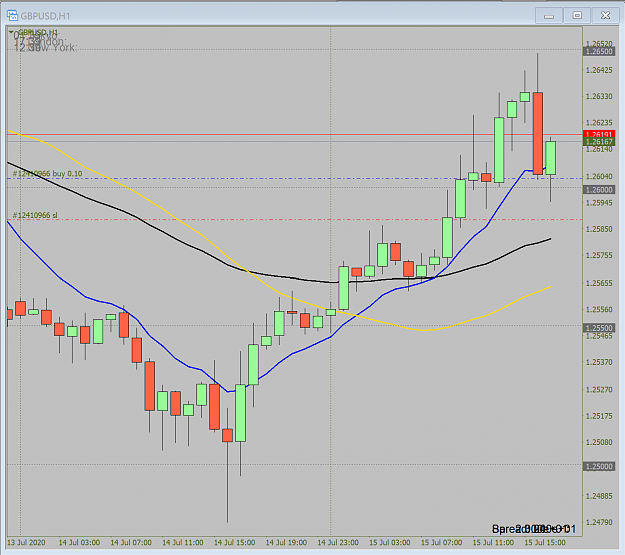The image size is (625, 555).
Task: Click the 14 Jul 23:00 time axis label
Action: 338,543
